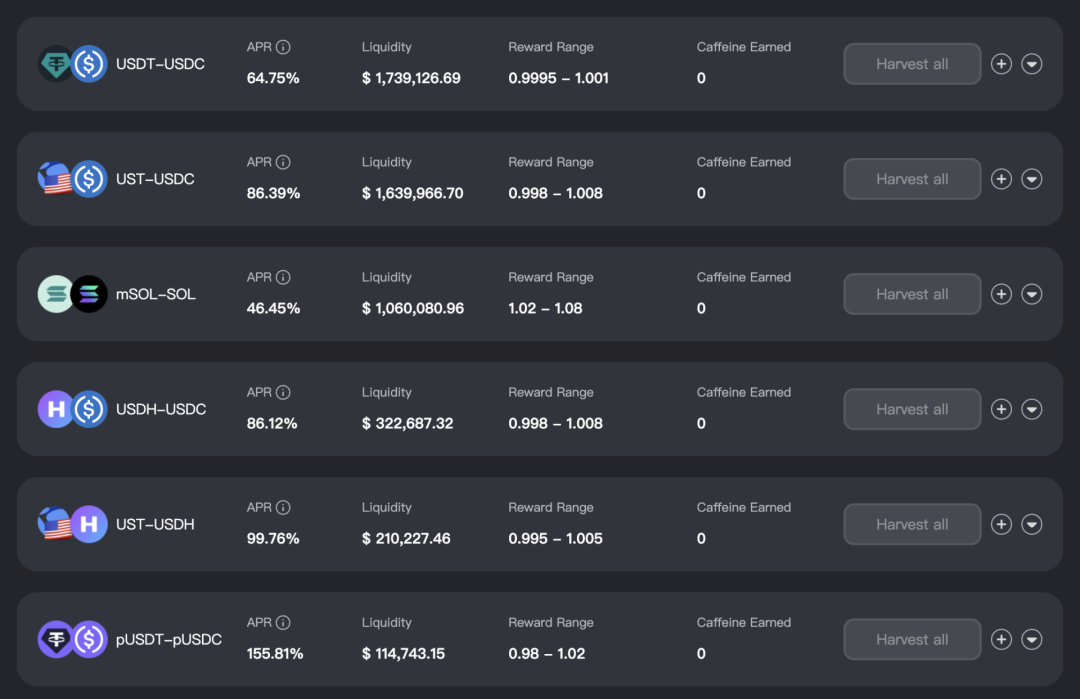Expand the USDT-USDC pool details
This screenshot has height=699, width=1080.
pyautogui.click(x=1032, y=64)
